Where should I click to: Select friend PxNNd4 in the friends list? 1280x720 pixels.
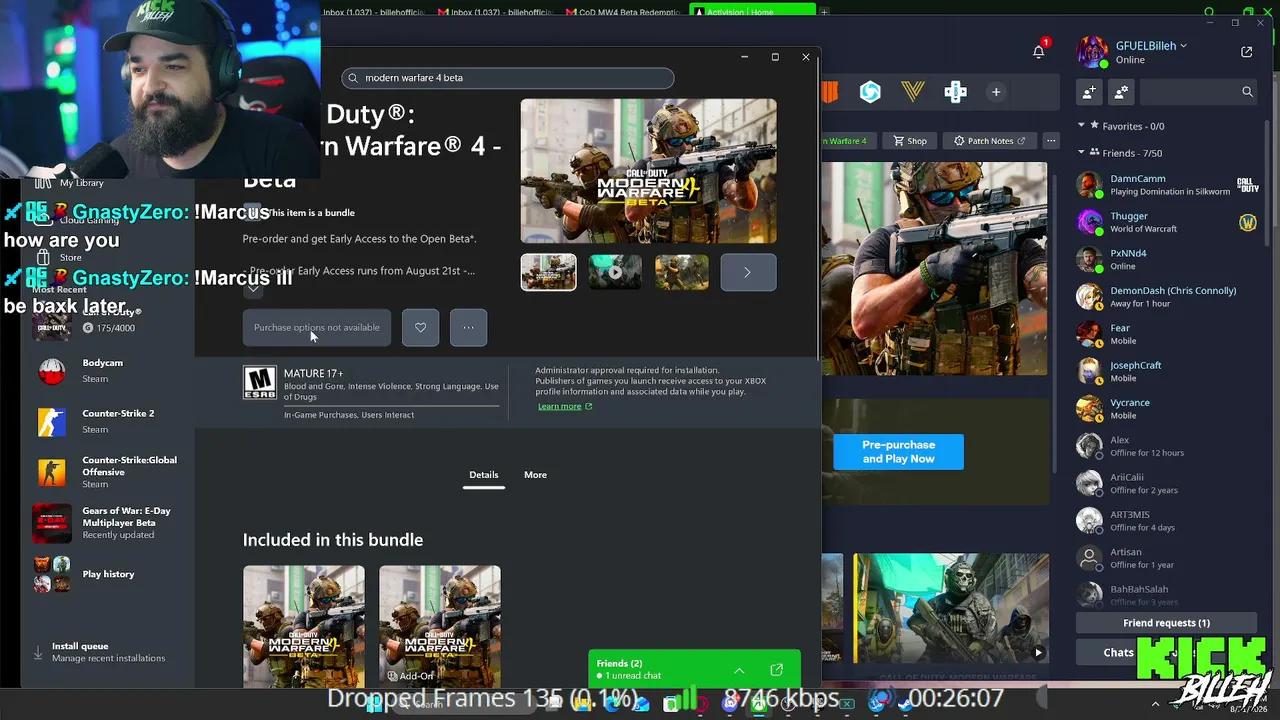[x=1166, y=260]
